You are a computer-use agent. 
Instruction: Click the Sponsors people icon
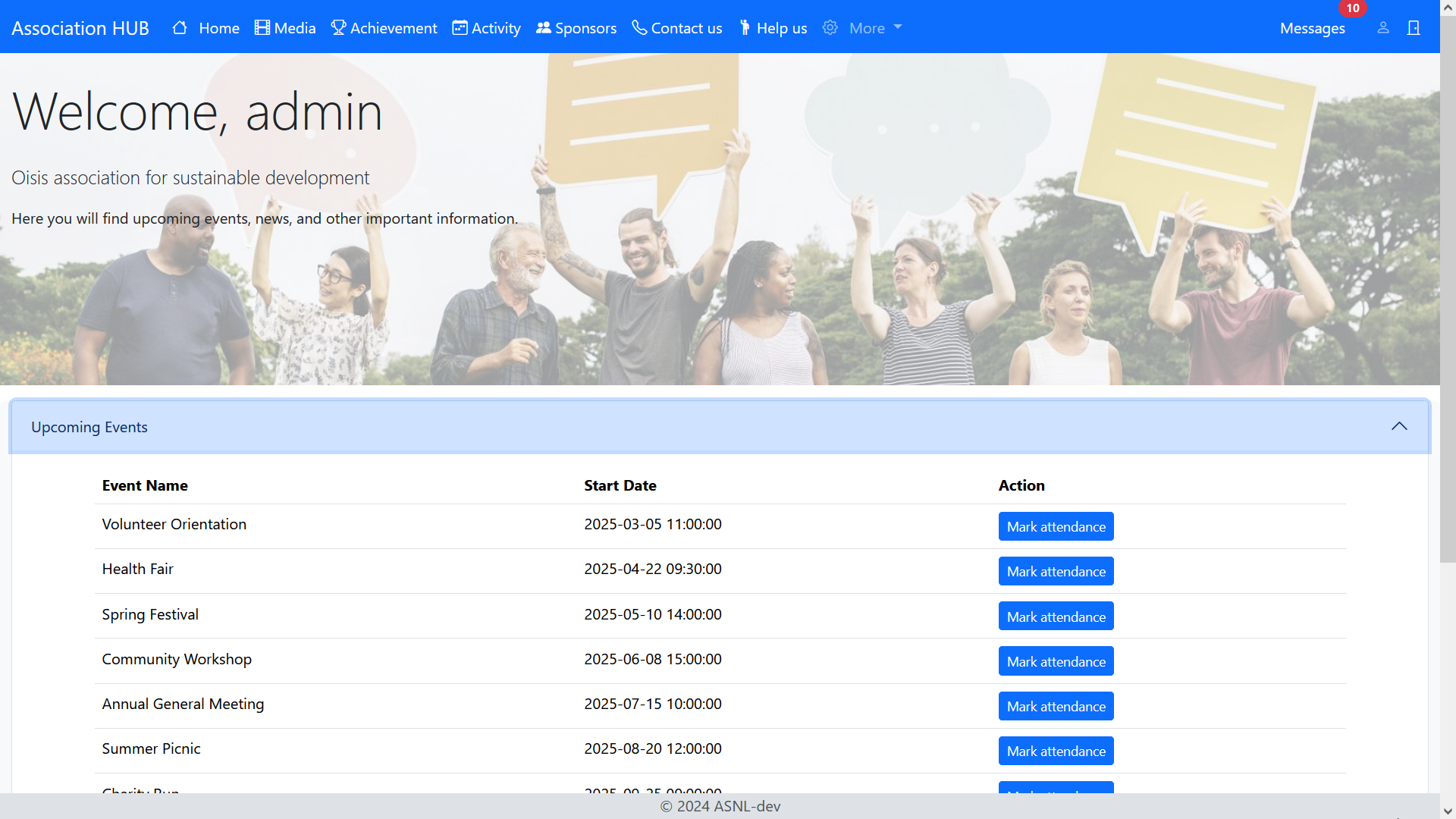pos(543,28)
